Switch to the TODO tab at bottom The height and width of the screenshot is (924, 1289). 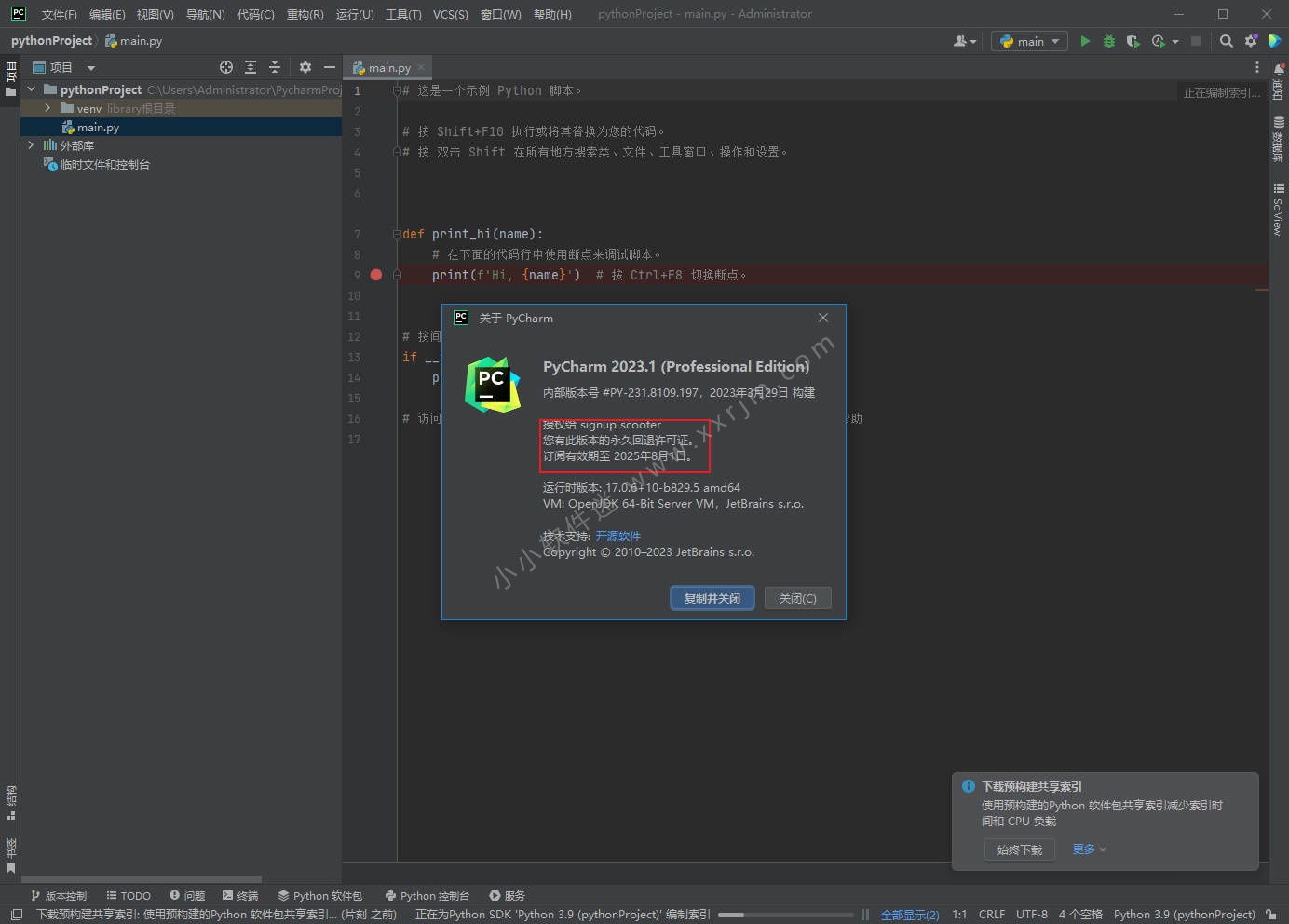point(128,895)
